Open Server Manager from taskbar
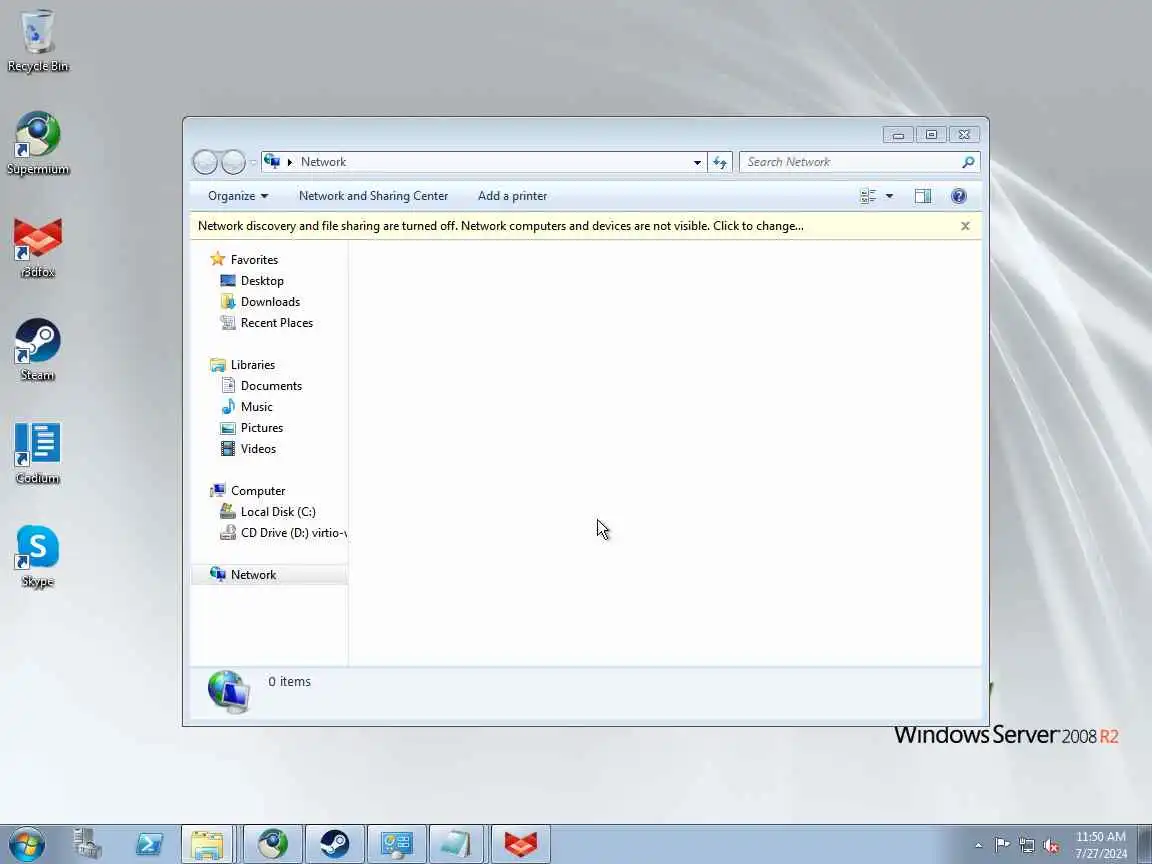Screen dimensions: 1152x864 (x=87, y=844)
